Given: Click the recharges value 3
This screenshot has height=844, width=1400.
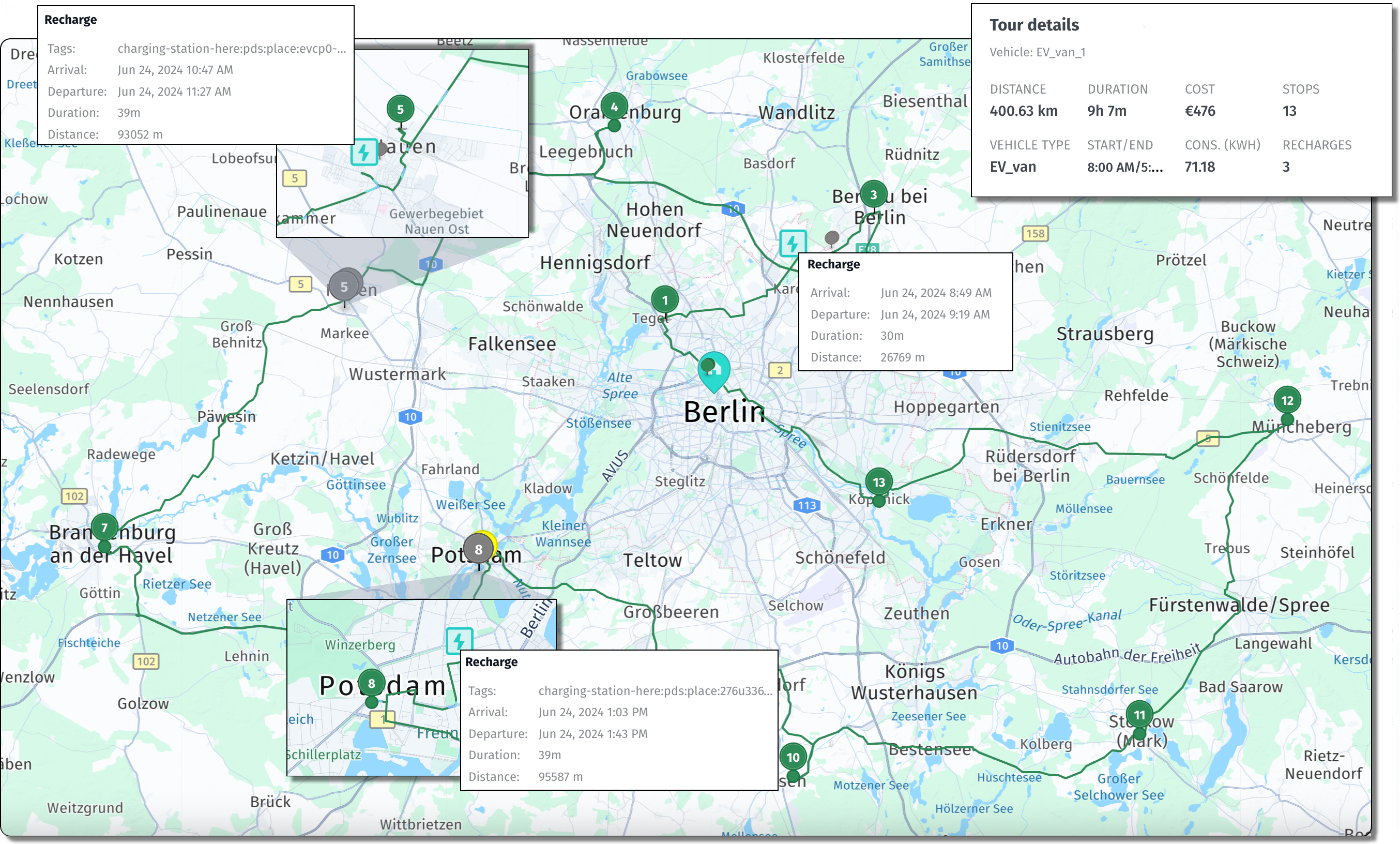Looking at the screenshot, I should [1285, 167].
